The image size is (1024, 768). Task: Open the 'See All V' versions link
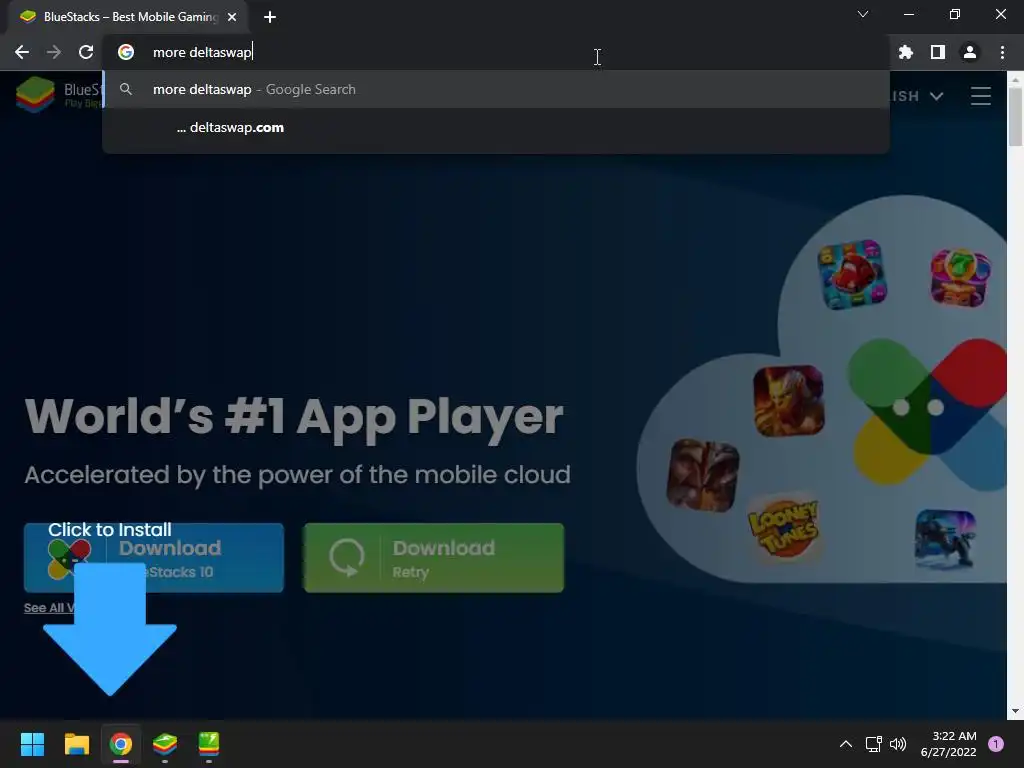pyautogui.click(x=49, y=608)
